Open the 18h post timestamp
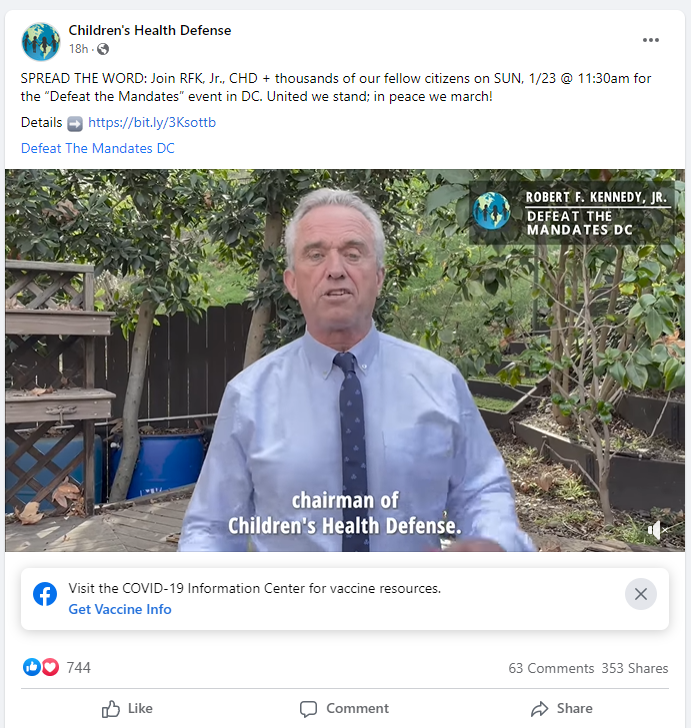 coord(78,49)
